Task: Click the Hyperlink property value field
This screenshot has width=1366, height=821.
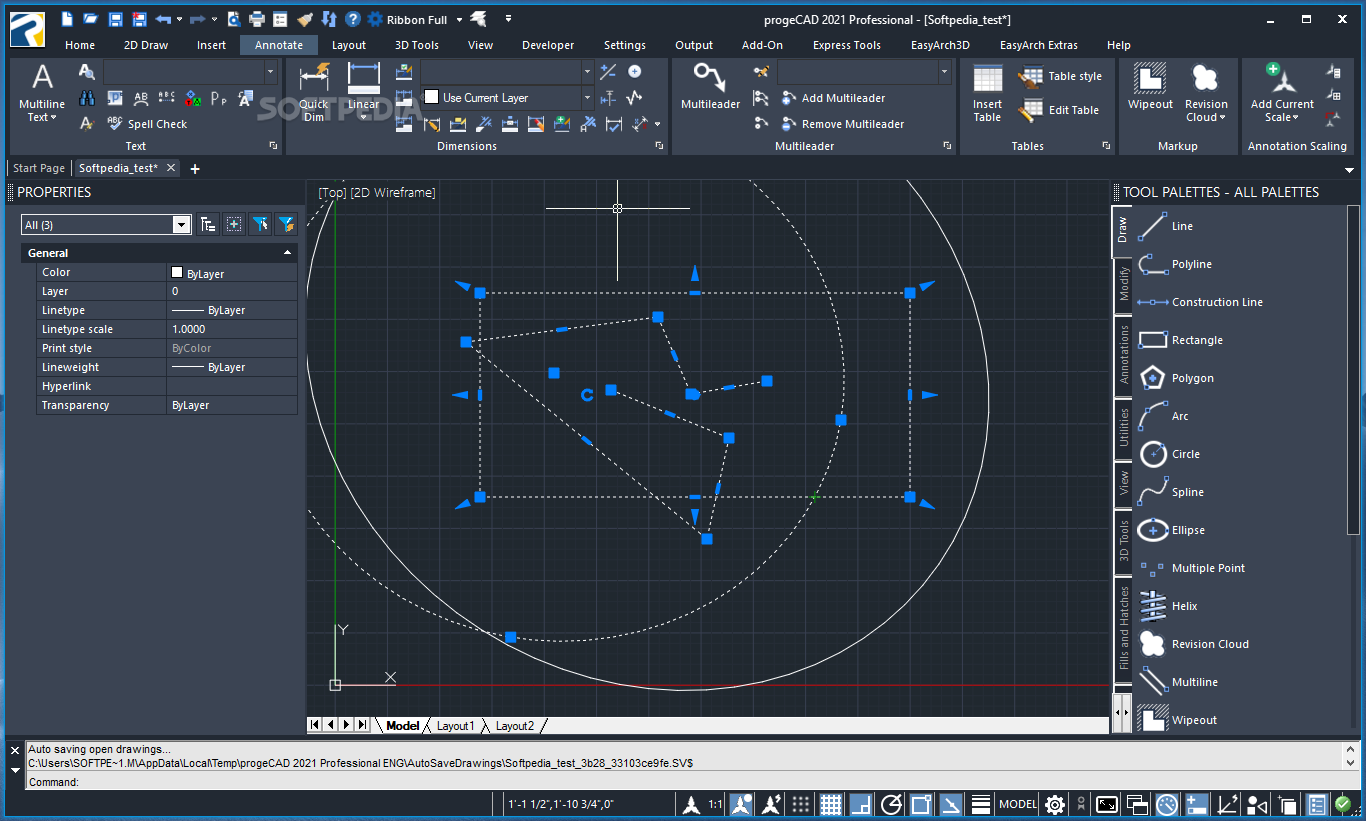Action: [x=232, y=386]
